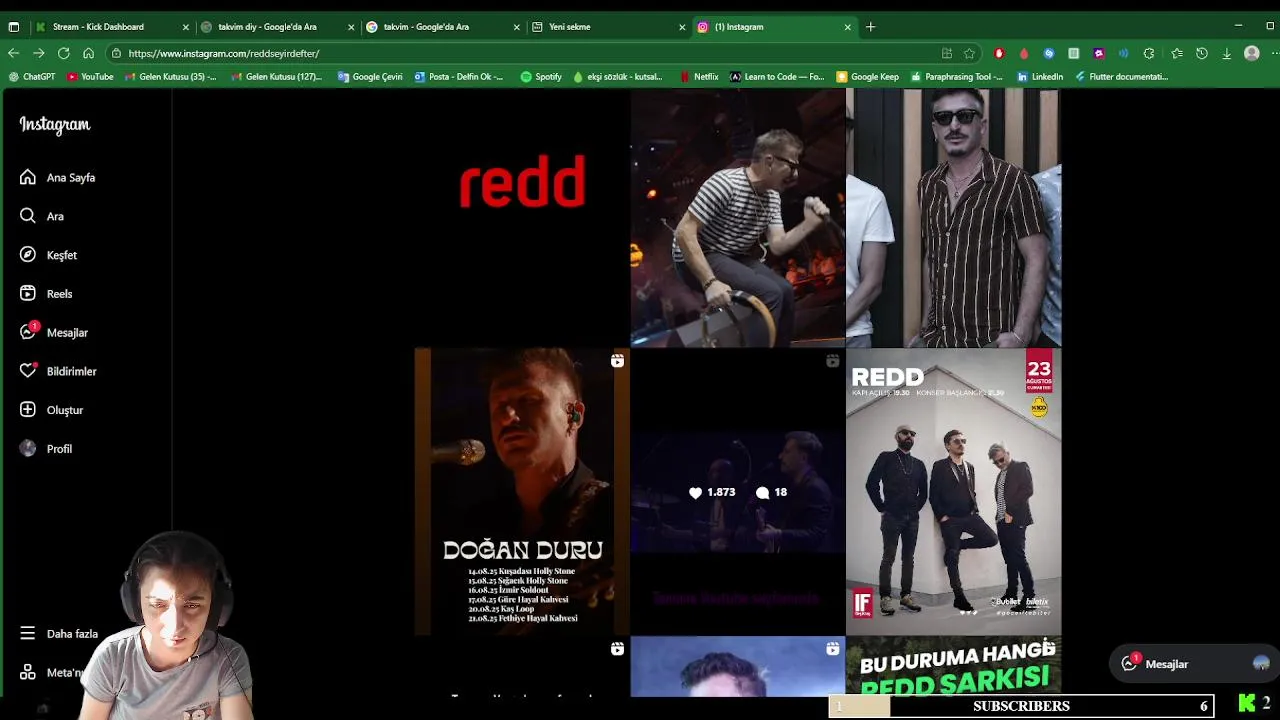Open Gelen Kutusu (127) bookmark

coord(277,76)
